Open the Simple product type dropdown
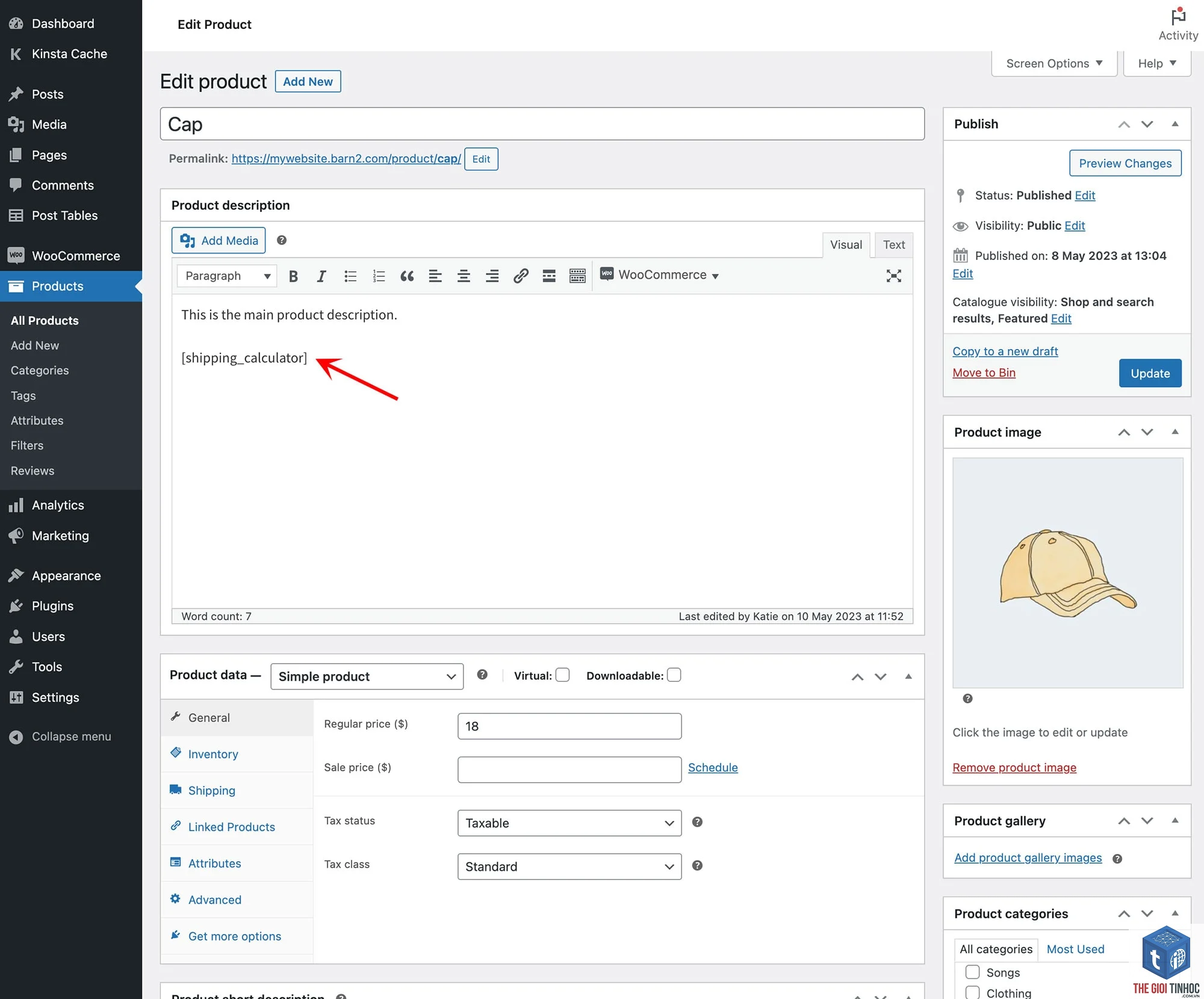The image size is (1204, 999). pyautogui.click(x=367, y=676)
